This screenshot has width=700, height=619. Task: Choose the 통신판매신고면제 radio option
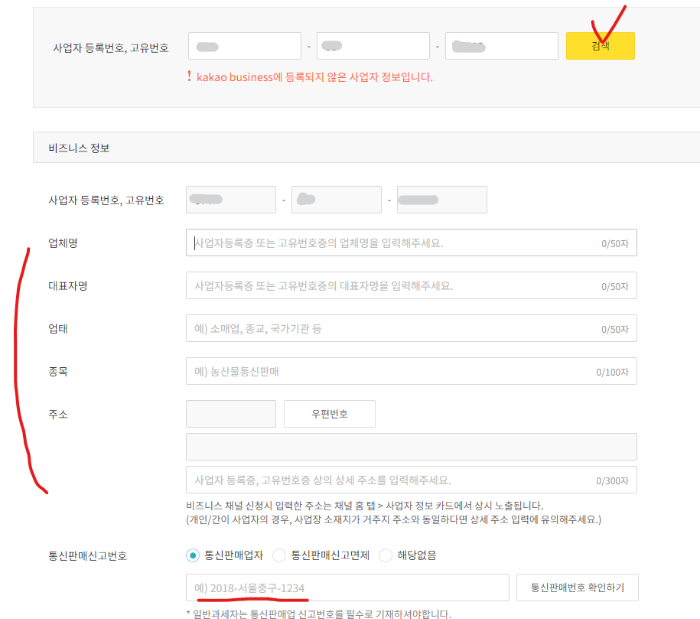[279, 555]
